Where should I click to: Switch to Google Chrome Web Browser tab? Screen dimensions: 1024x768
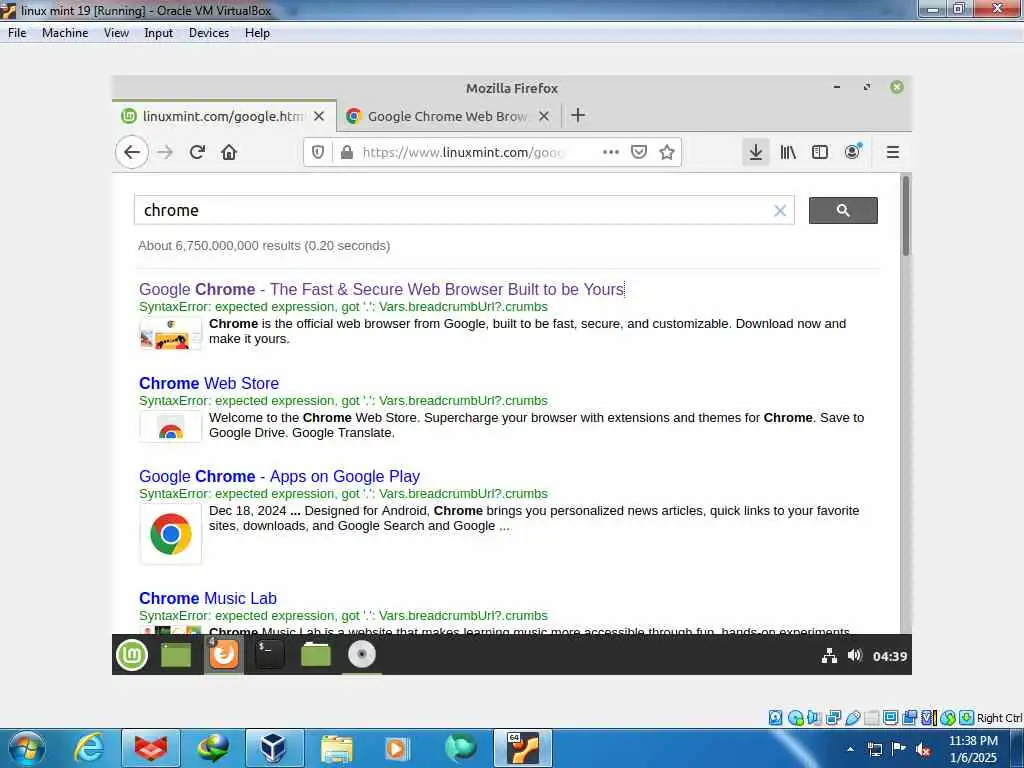point(448,116)
